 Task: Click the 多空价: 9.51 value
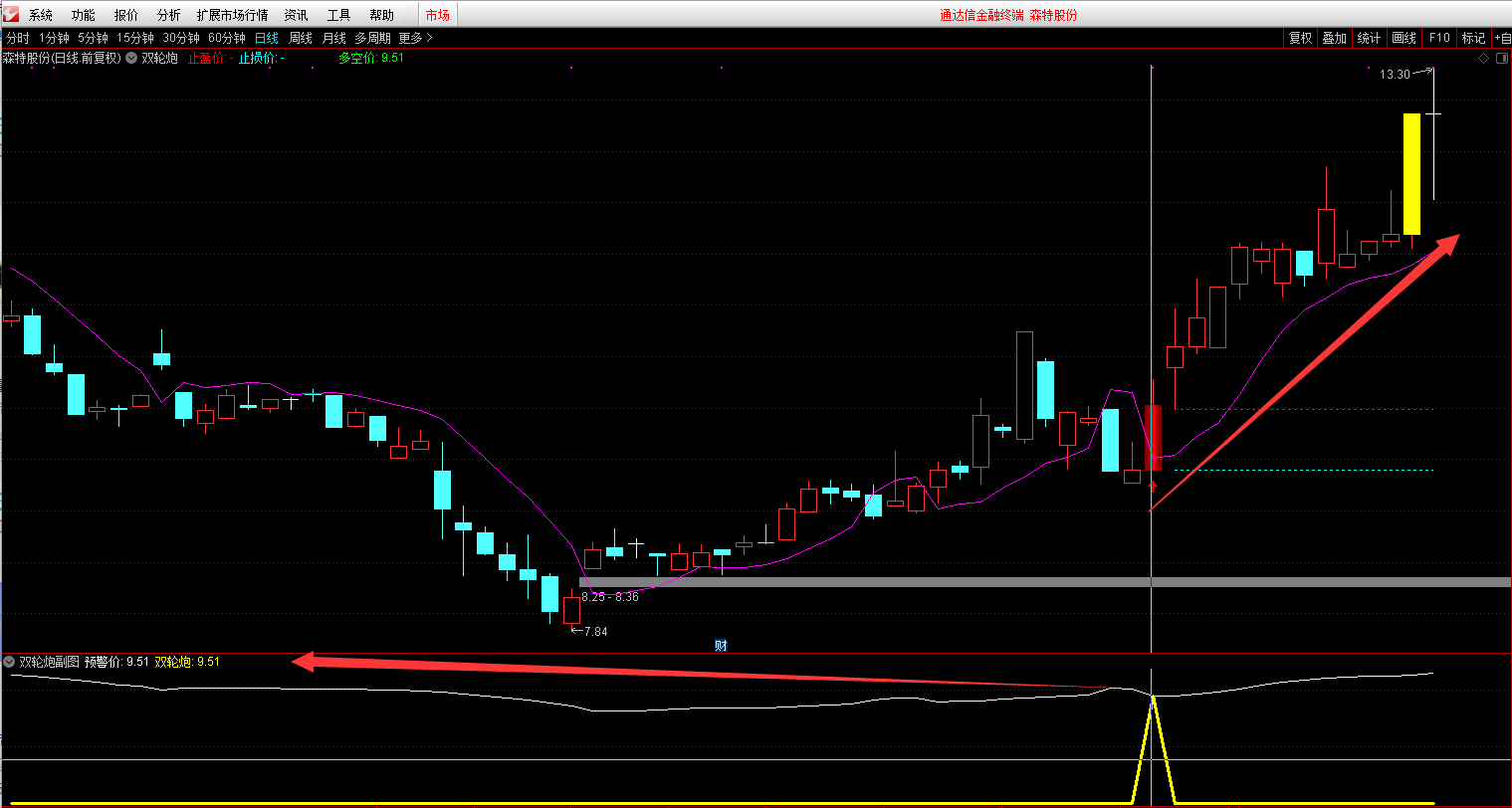pyautogui.click(x=371, y=58)
